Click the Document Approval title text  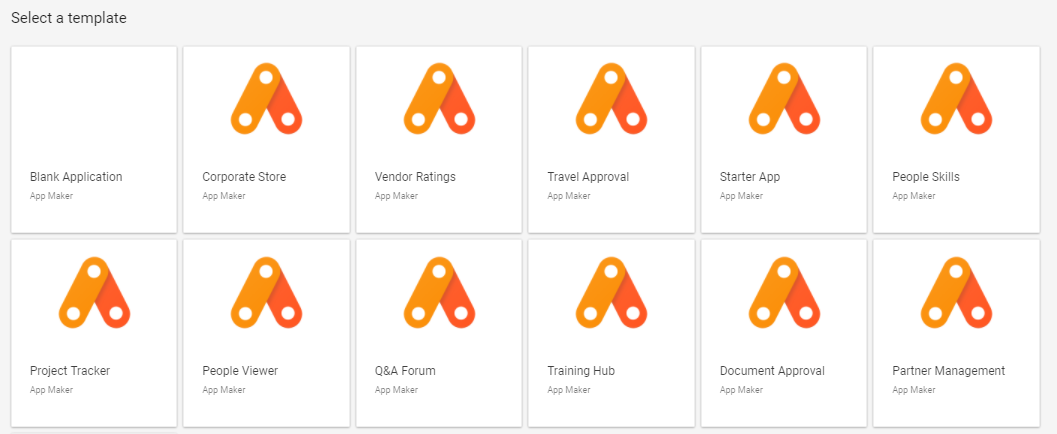point(772,371)
